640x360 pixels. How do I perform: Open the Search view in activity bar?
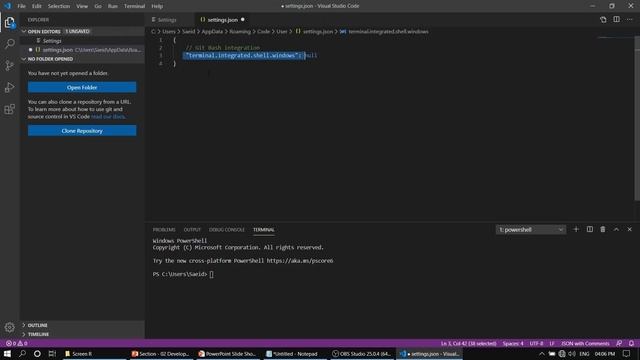point(9,44)
